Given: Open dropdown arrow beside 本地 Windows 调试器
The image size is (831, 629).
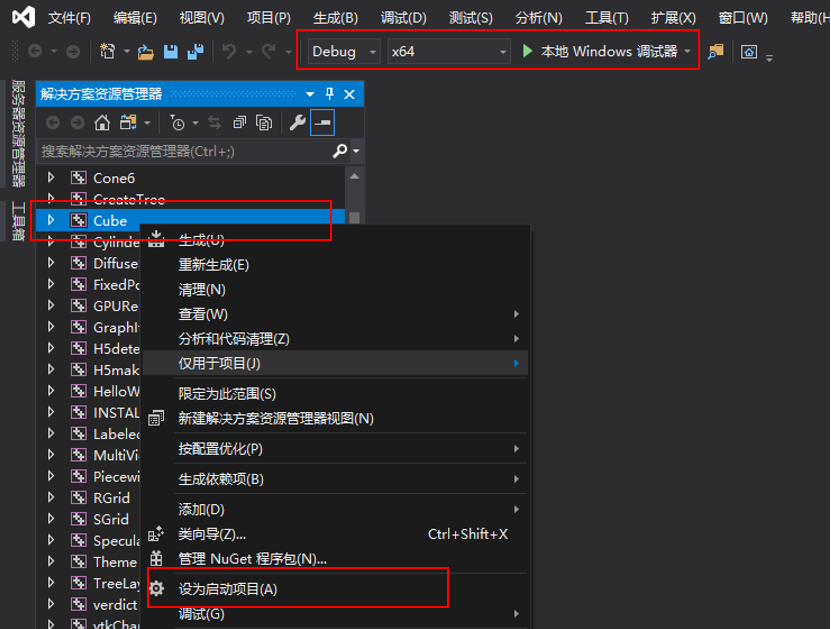Looking at the screenshot, I should [687, 51].
